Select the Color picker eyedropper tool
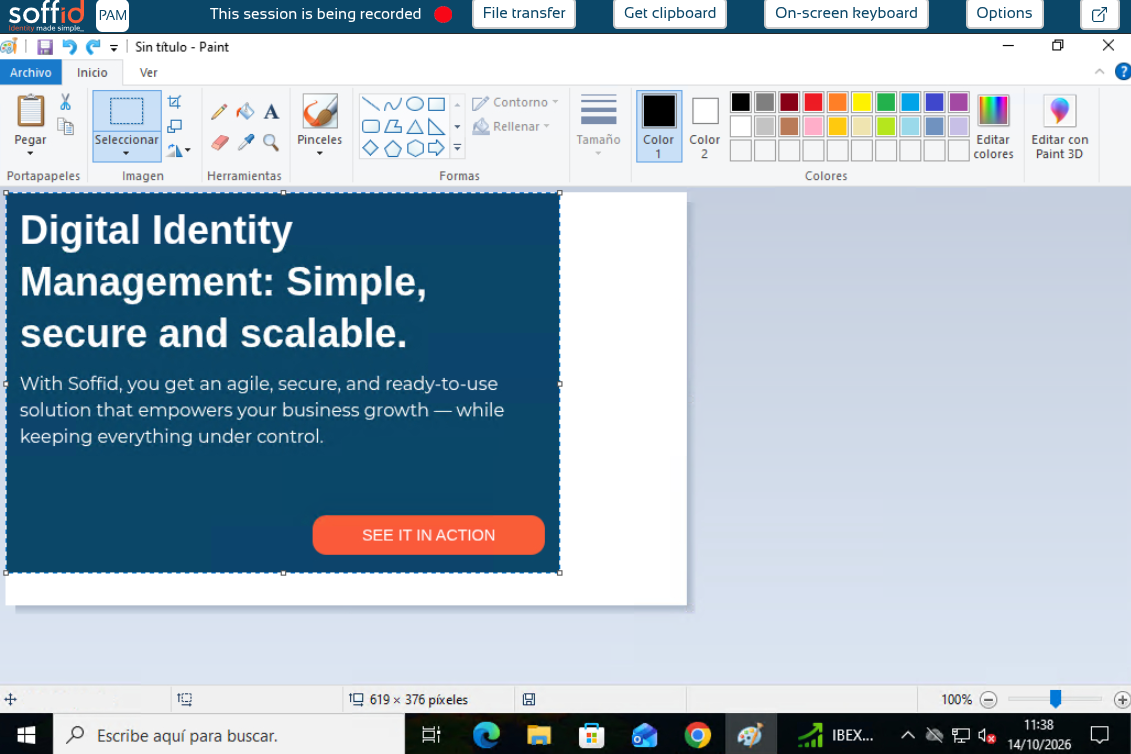The height and width of the screenshot is (754, 1131). coord(245,142)
